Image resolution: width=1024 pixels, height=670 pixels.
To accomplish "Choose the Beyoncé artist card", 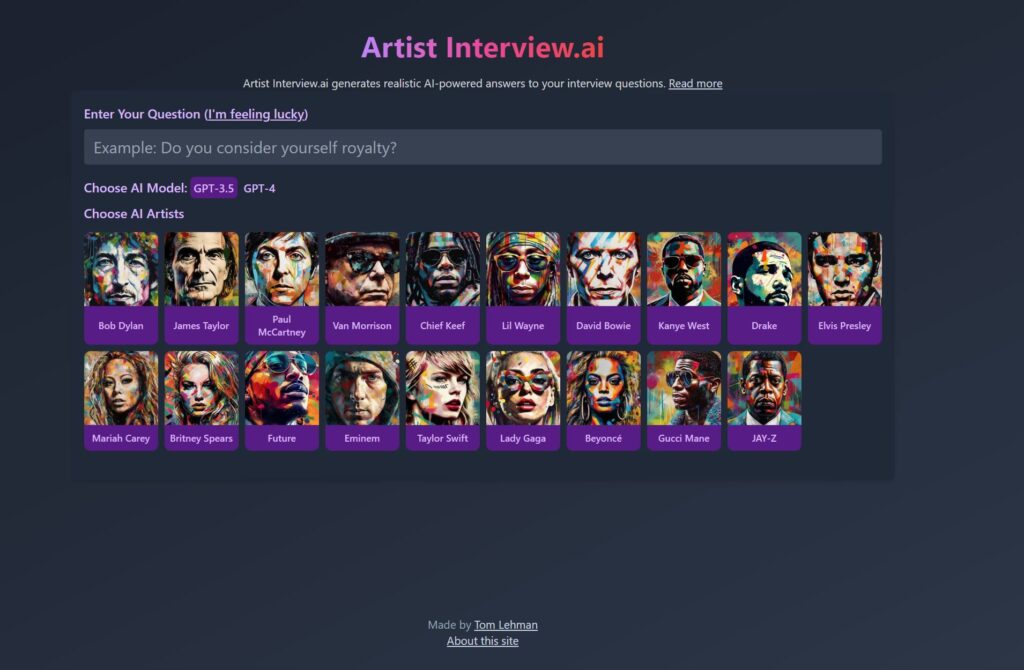I will click(x=603, y=400).
